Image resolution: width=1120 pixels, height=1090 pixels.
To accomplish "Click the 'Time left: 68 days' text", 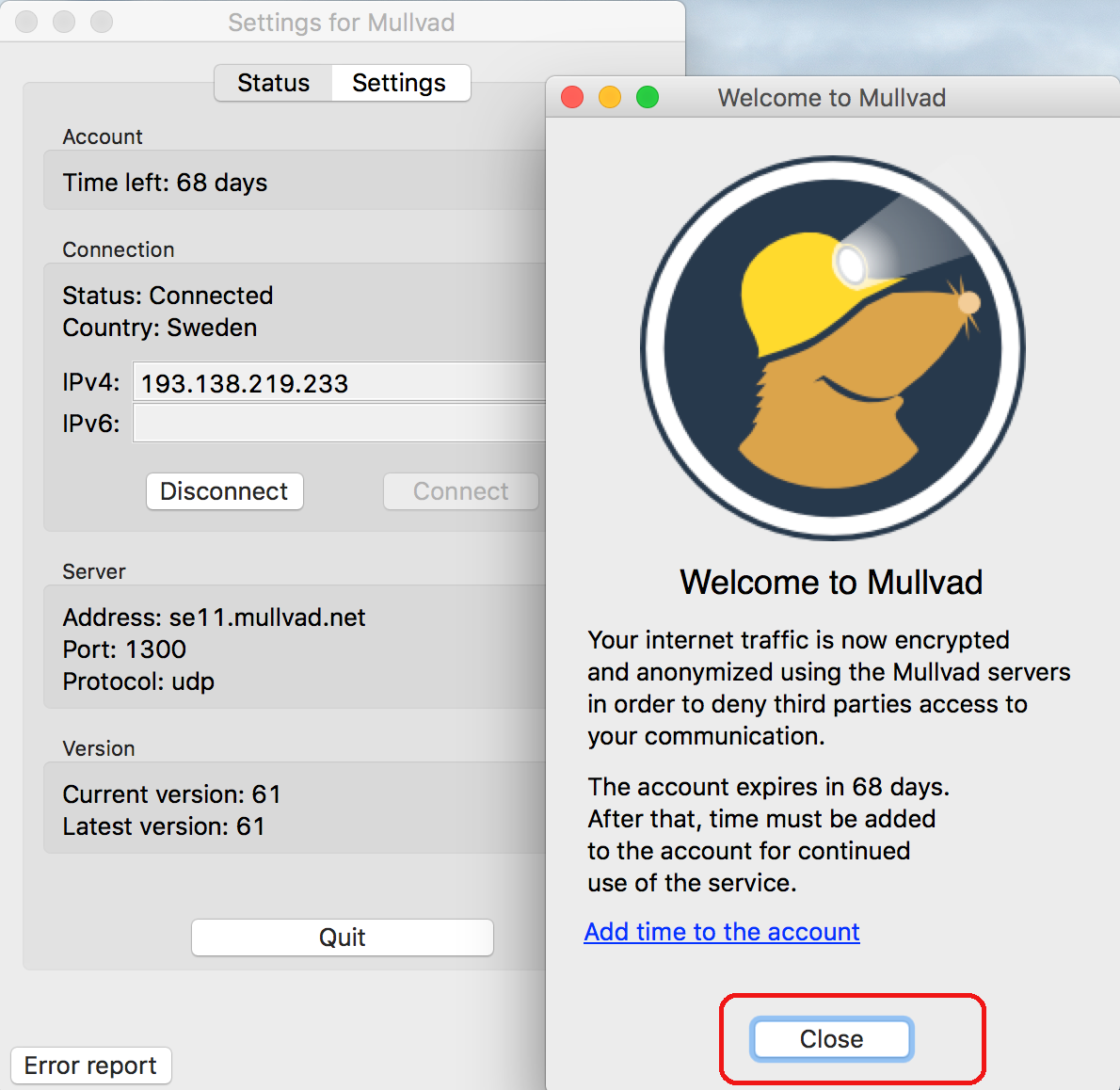I will point(165,183).
